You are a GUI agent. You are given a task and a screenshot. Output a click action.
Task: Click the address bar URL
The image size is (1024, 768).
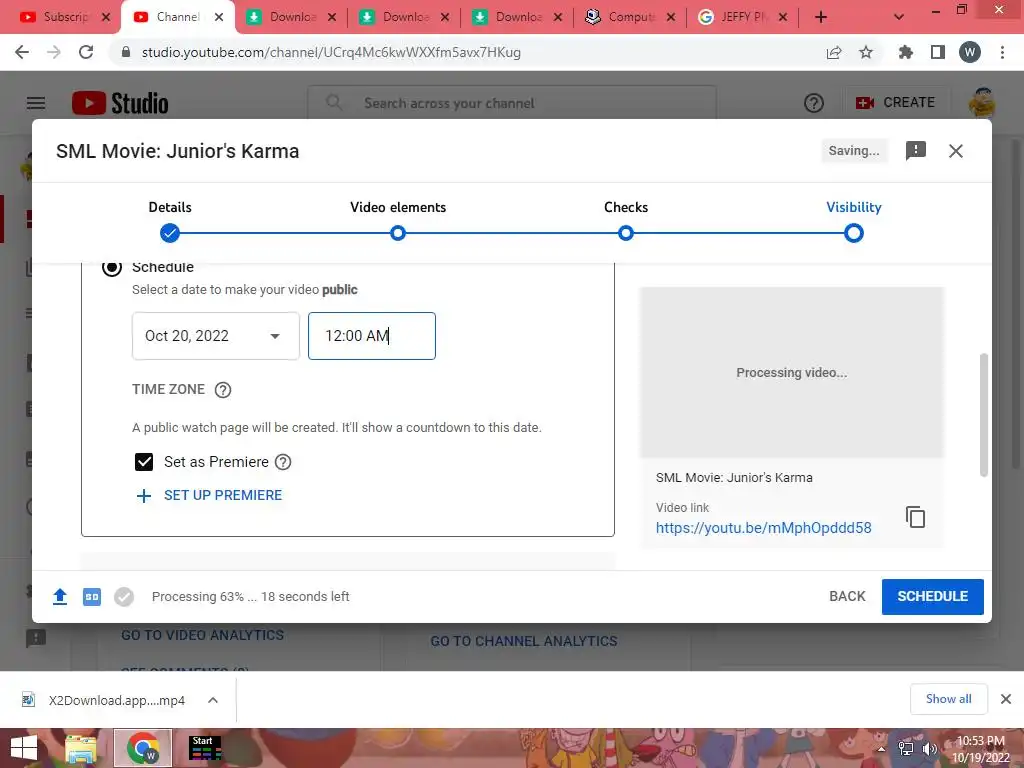click(x=331, y=52)
